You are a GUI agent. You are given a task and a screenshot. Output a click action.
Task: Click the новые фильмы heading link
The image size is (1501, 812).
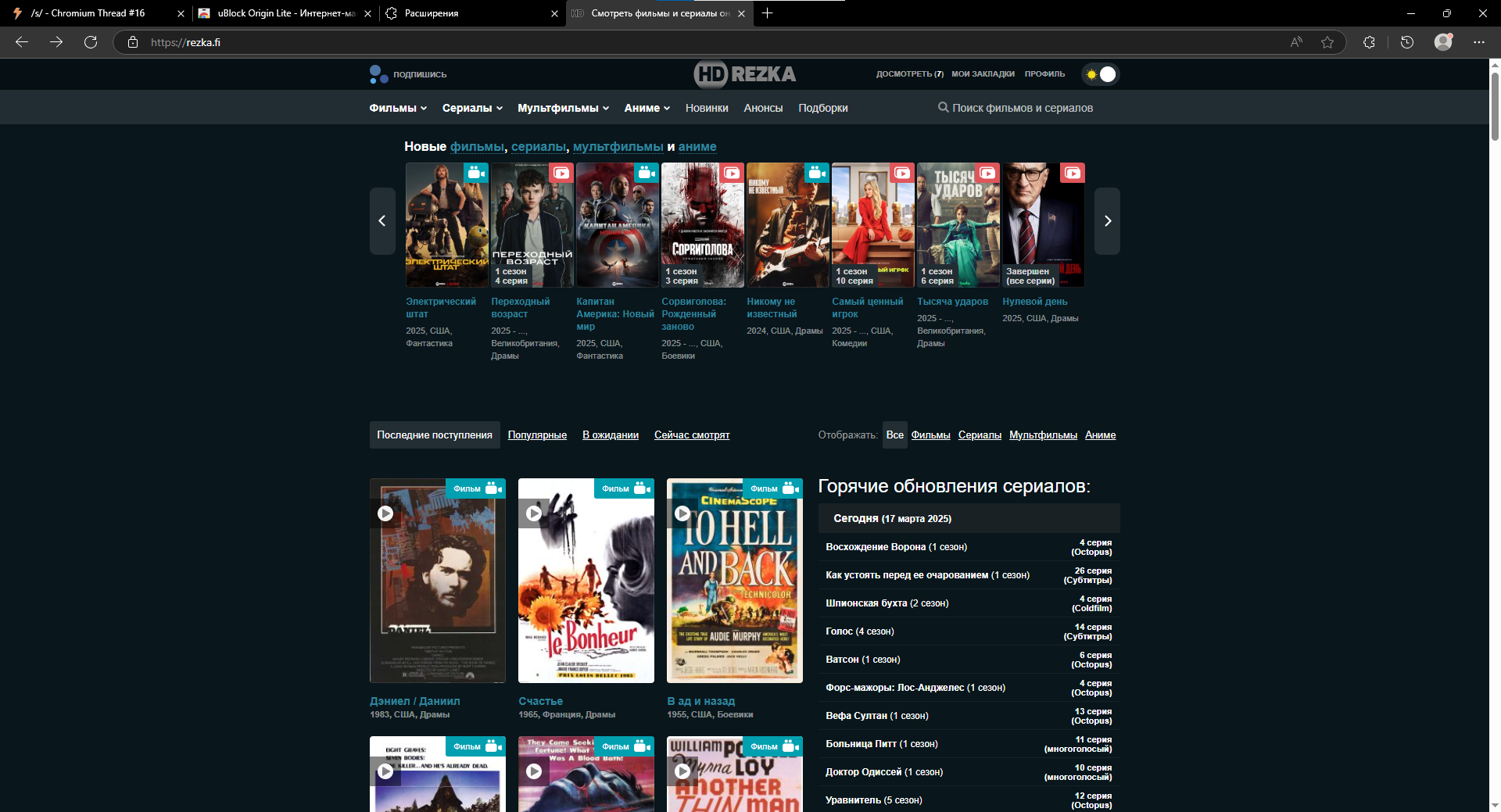(x=477, y=147)
